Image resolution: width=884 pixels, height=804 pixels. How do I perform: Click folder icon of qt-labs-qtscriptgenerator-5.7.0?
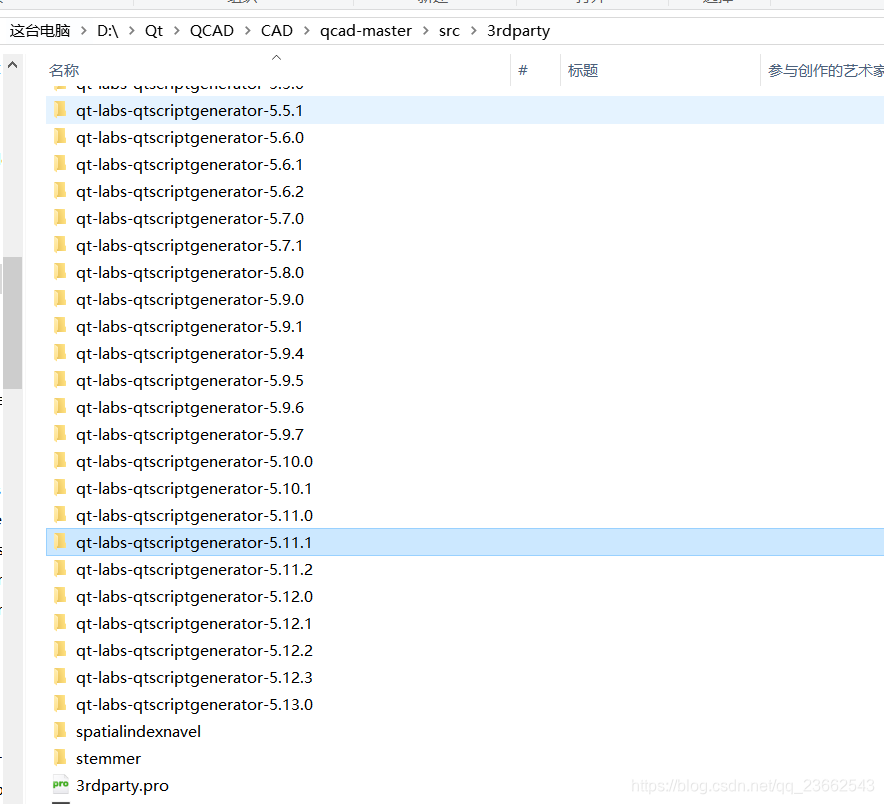pyautogui.click(x=60, y=218)
